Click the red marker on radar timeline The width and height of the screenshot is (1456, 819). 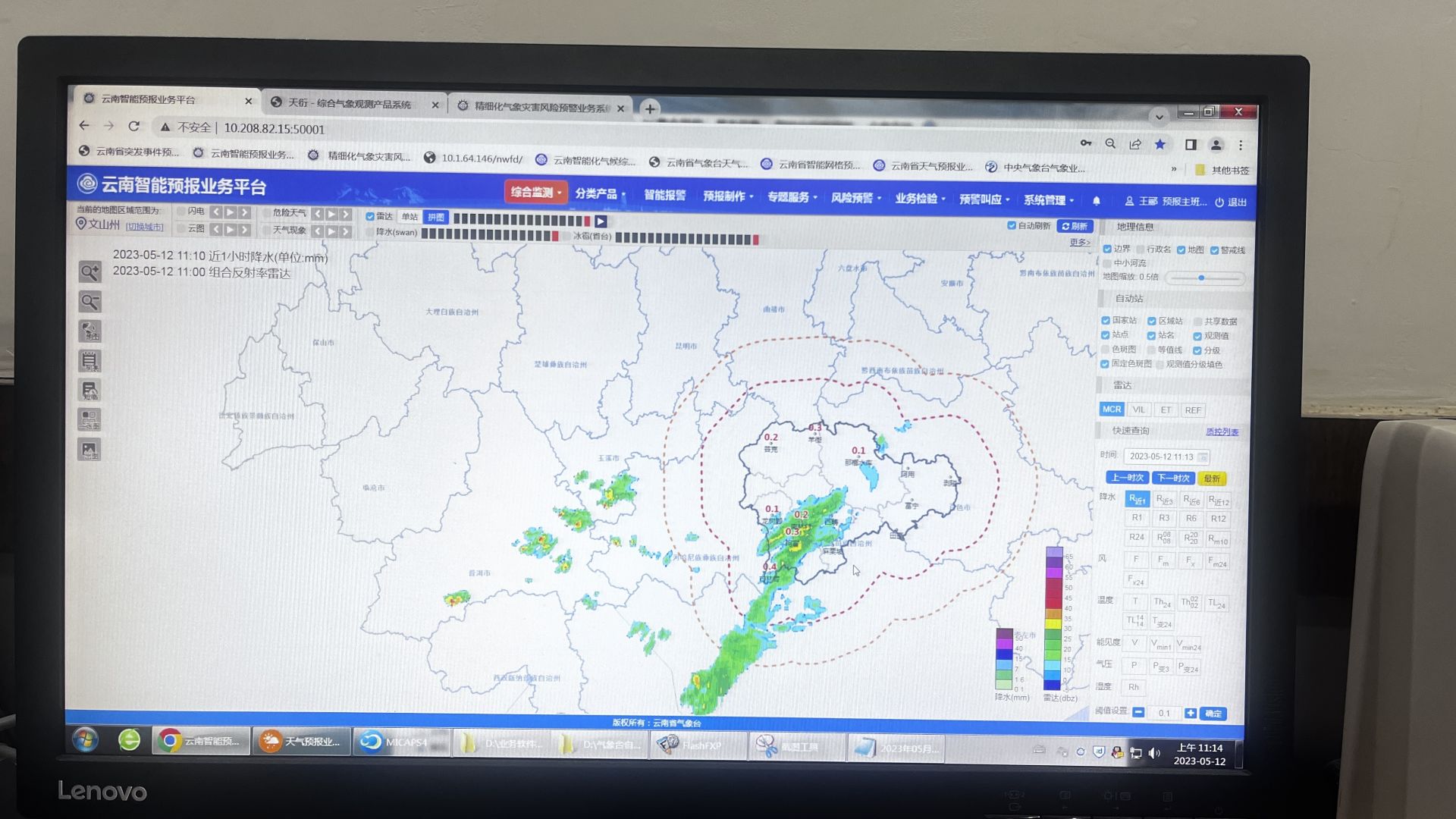587,221
